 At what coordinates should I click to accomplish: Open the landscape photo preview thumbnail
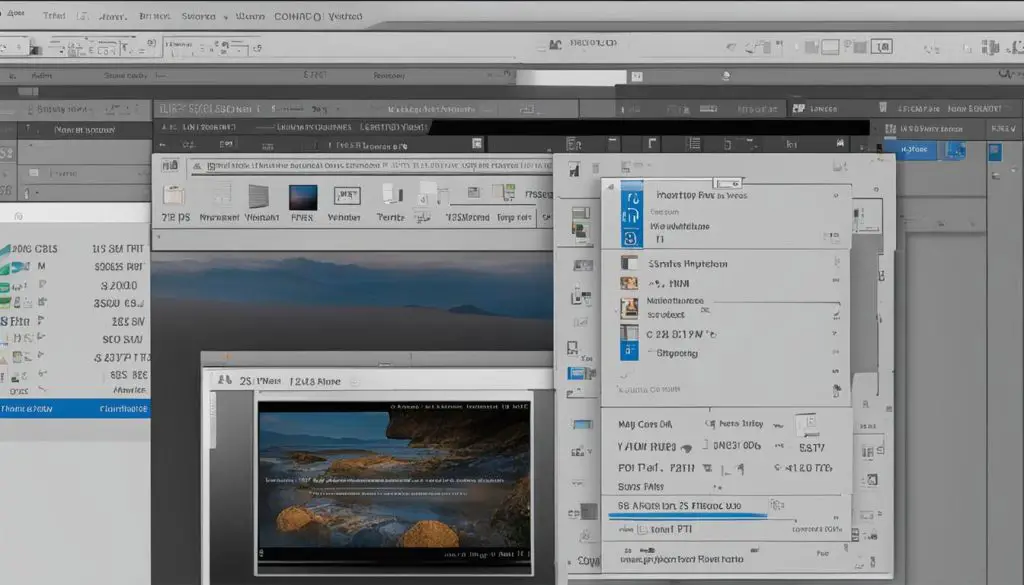pos(394,482)
